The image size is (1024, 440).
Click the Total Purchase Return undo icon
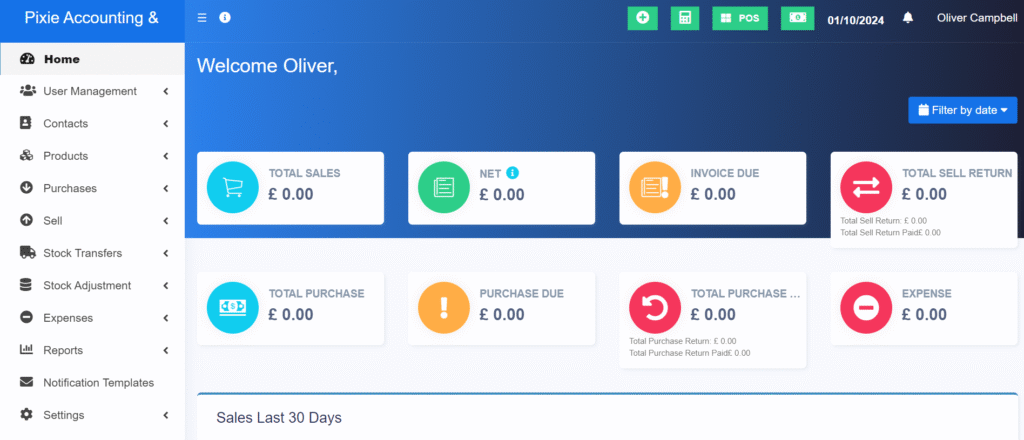coord(655,308)
